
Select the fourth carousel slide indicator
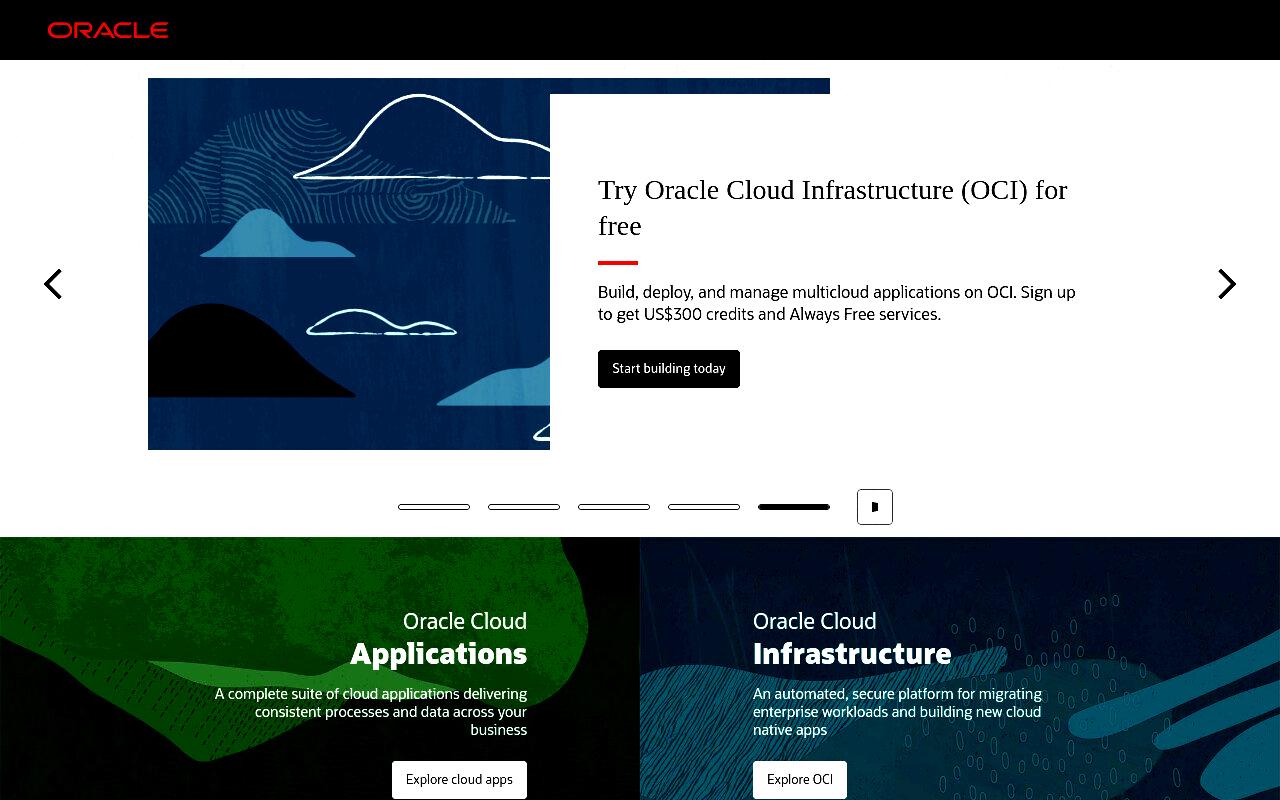(x=704, y=507)
